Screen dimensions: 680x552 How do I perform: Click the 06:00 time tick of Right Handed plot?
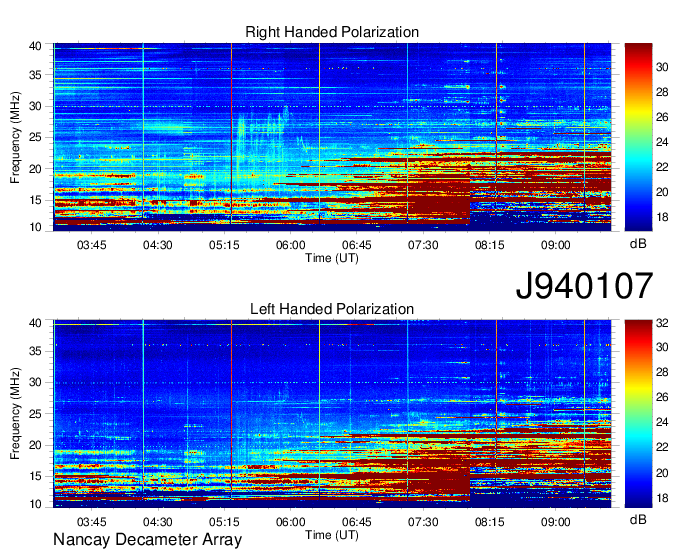291,245
